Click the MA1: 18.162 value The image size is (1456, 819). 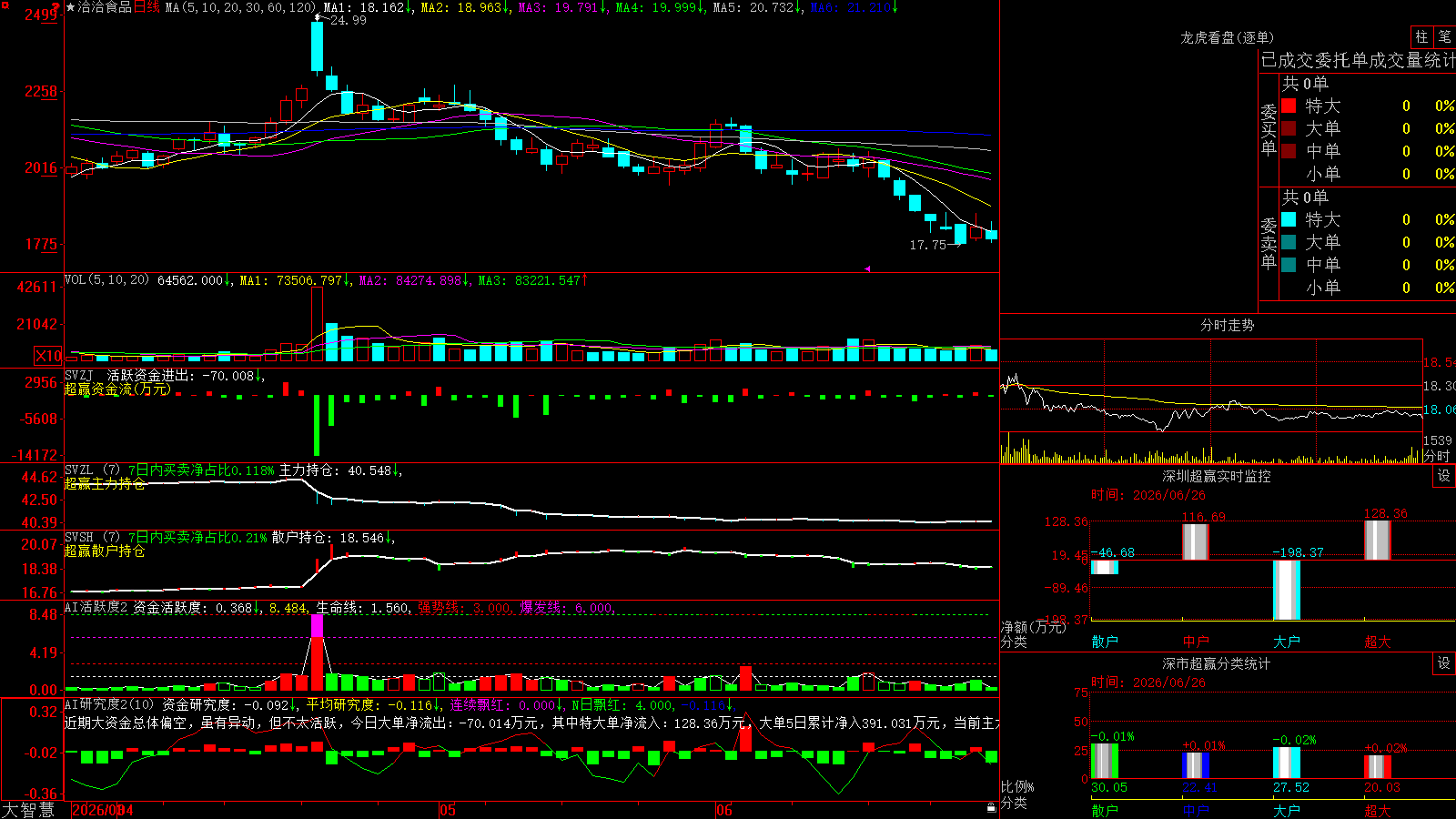pyautogui.click(x=365, y=7)
